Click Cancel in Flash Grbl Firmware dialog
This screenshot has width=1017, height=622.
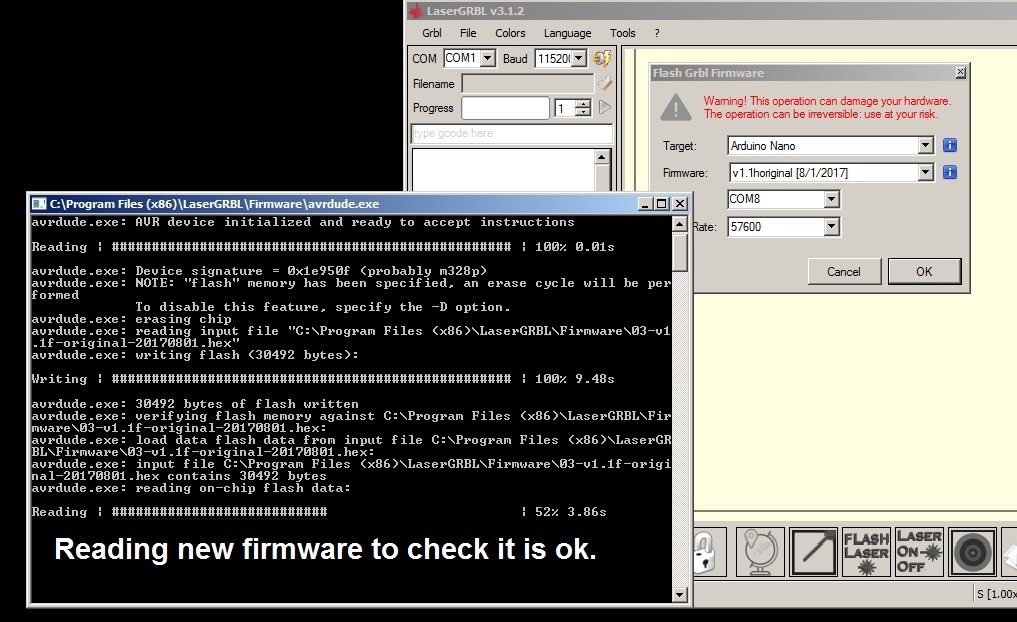(844, 272)
